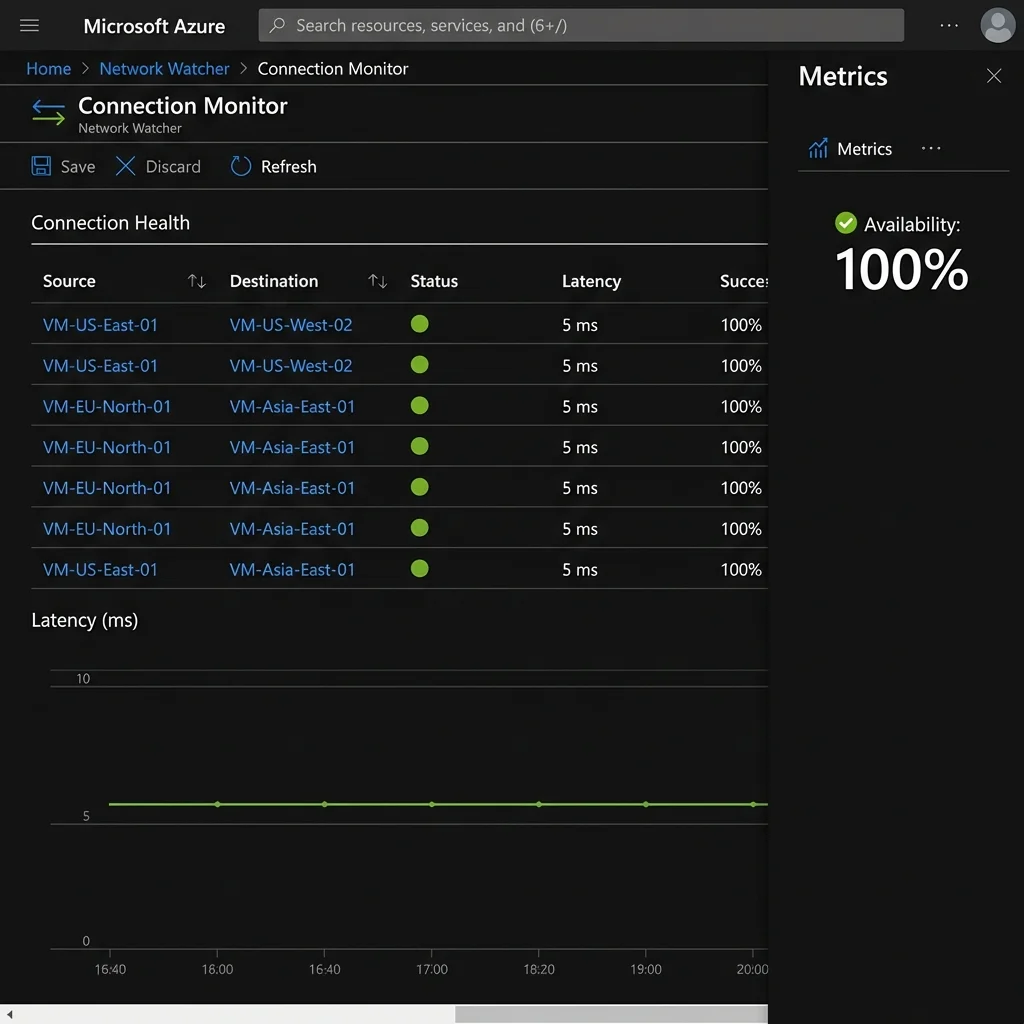
Task: Sort by the Source column arrows
Action: click(197, 281)
